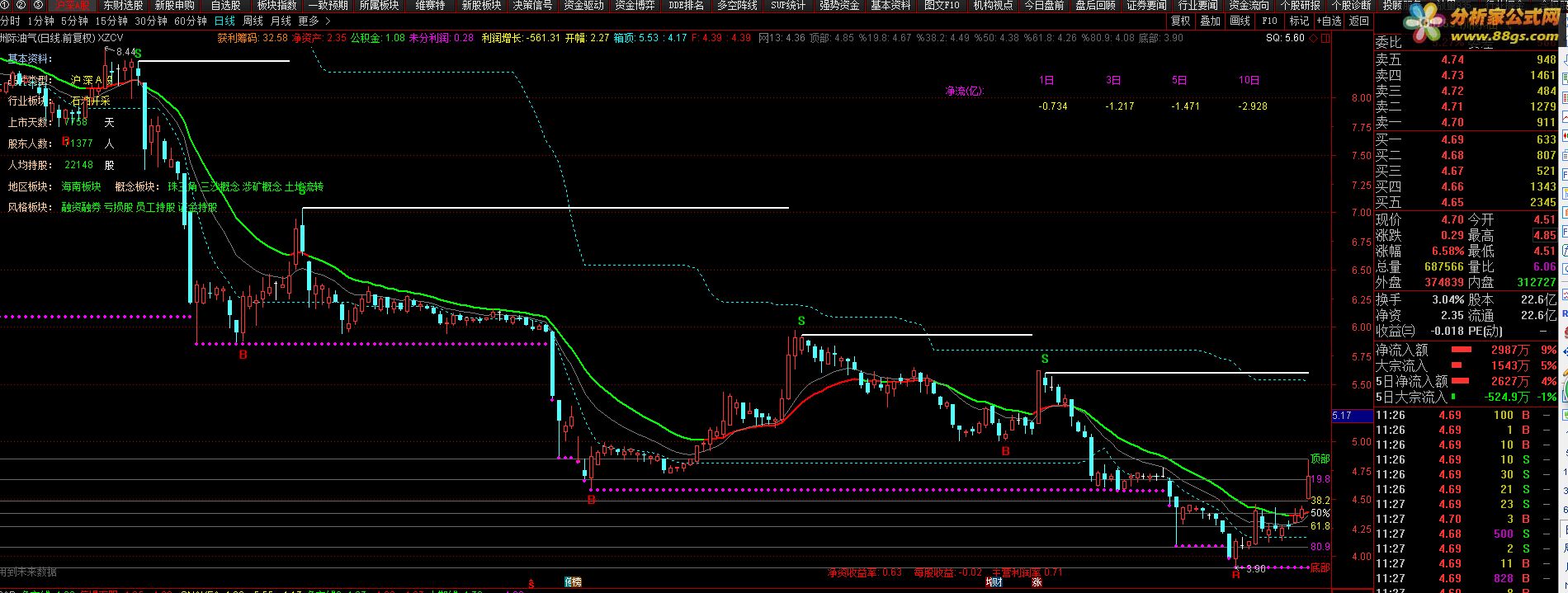
Task: Select the 月线 monthly period
Action: point(281,21)
